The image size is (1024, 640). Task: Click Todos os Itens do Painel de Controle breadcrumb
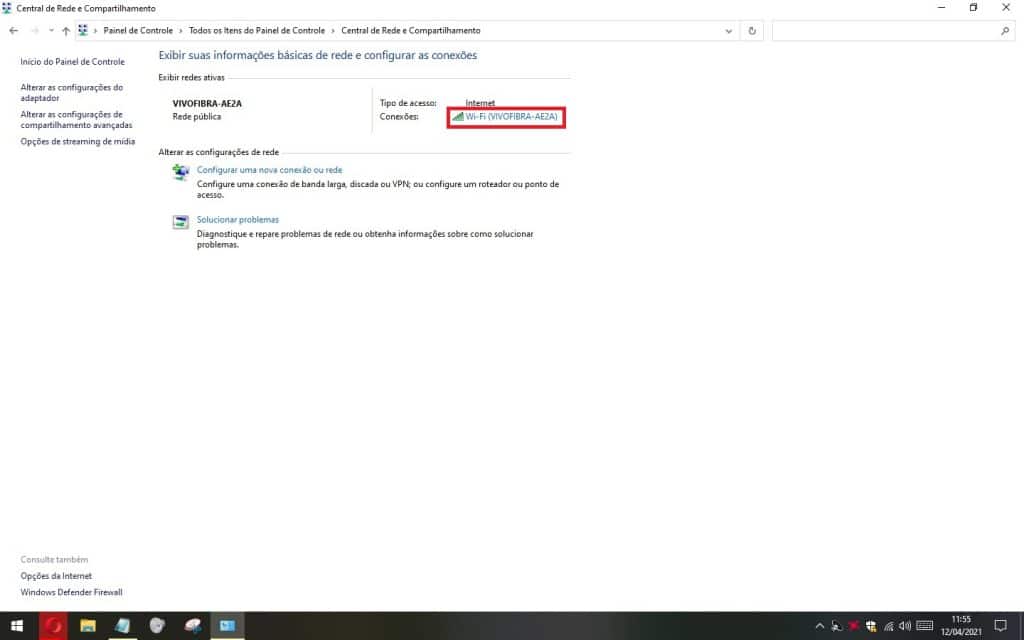[x=257, y=31]
